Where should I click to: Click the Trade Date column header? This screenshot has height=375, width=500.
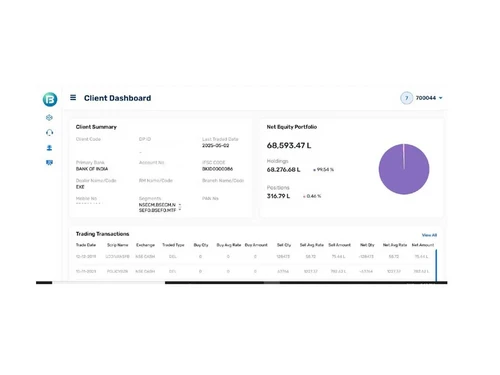86,245
